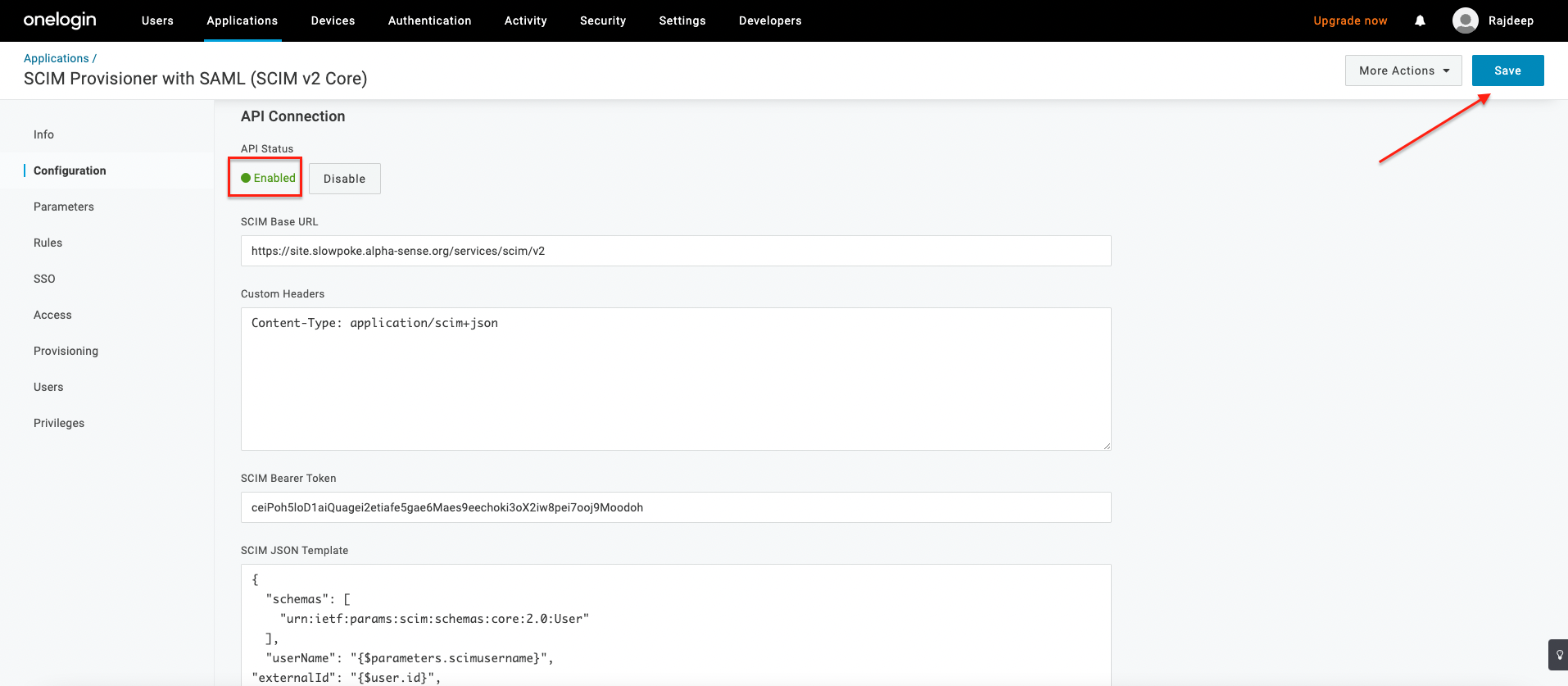Expand the More Actions dropdown

click(1403, 70)
